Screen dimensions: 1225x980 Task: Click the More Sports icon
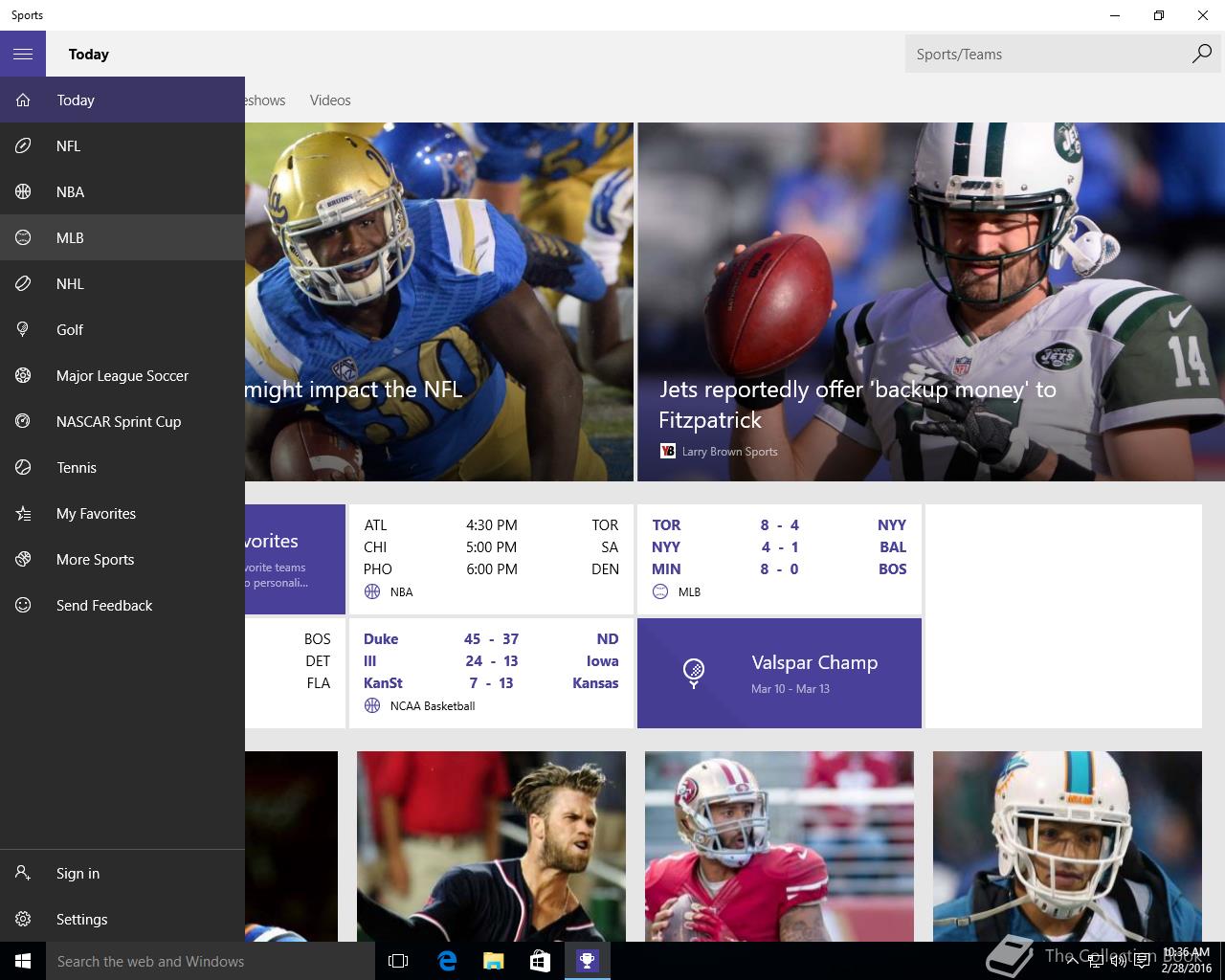(23, 559)
